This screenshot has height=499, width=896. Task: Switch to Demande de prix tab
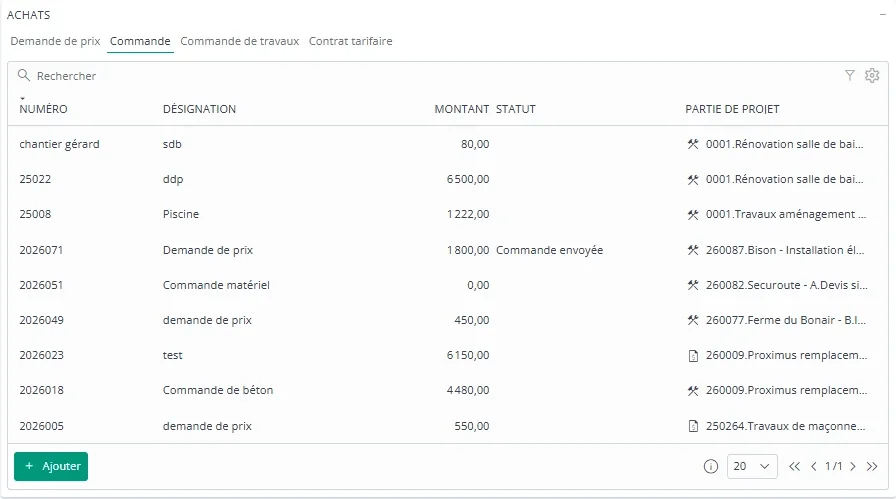tap(55, 41)
